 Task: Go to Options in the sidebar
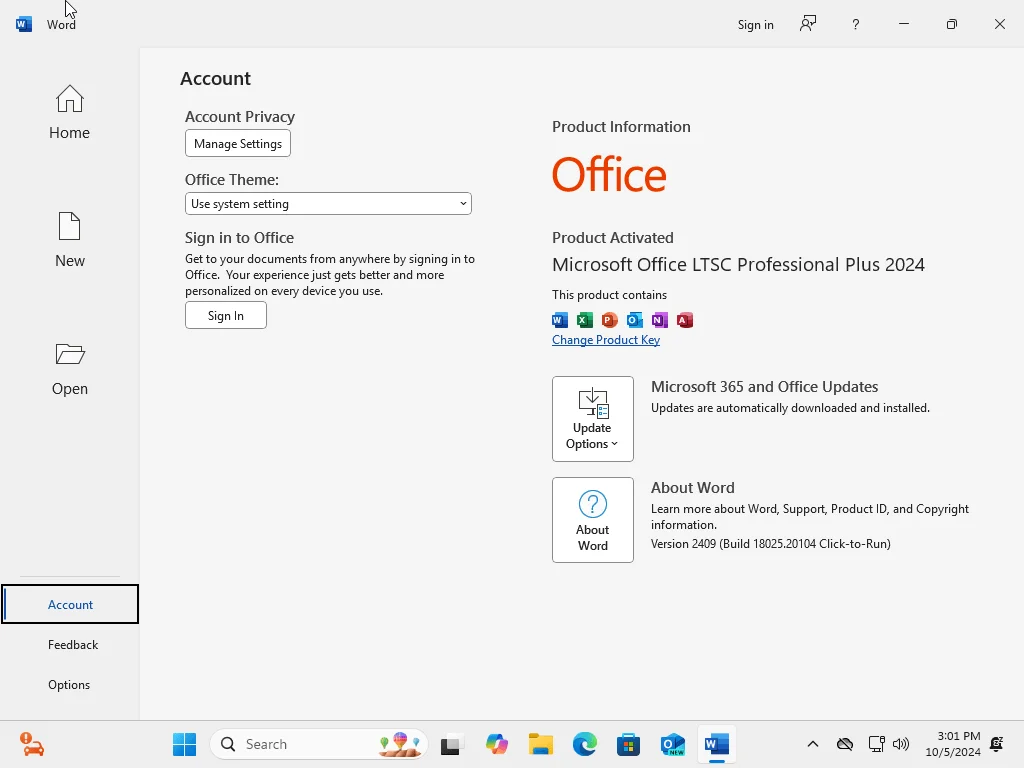[x=69, y=684]
